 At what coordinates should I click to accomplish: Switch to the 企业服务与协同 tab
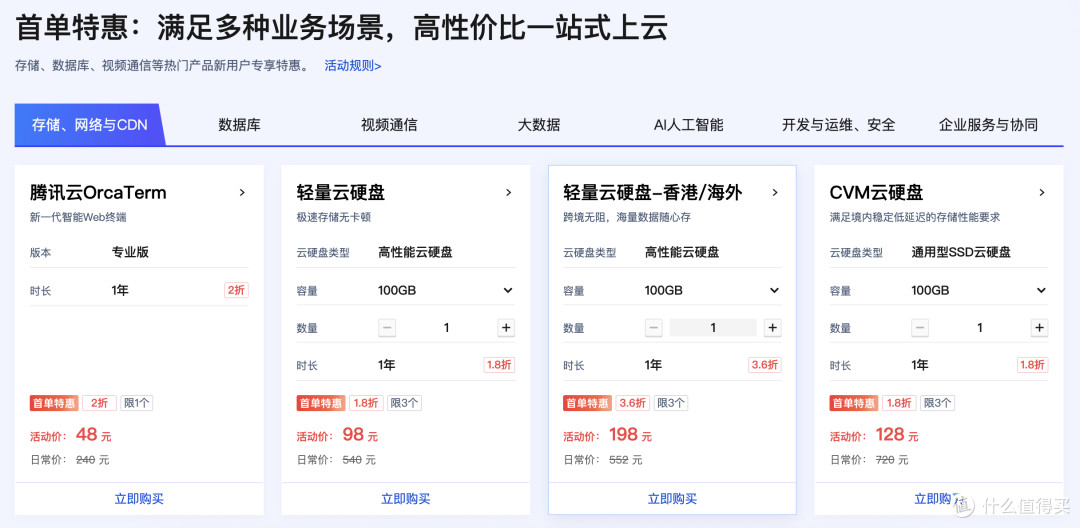pyautogui.click(x=988, y=125)
